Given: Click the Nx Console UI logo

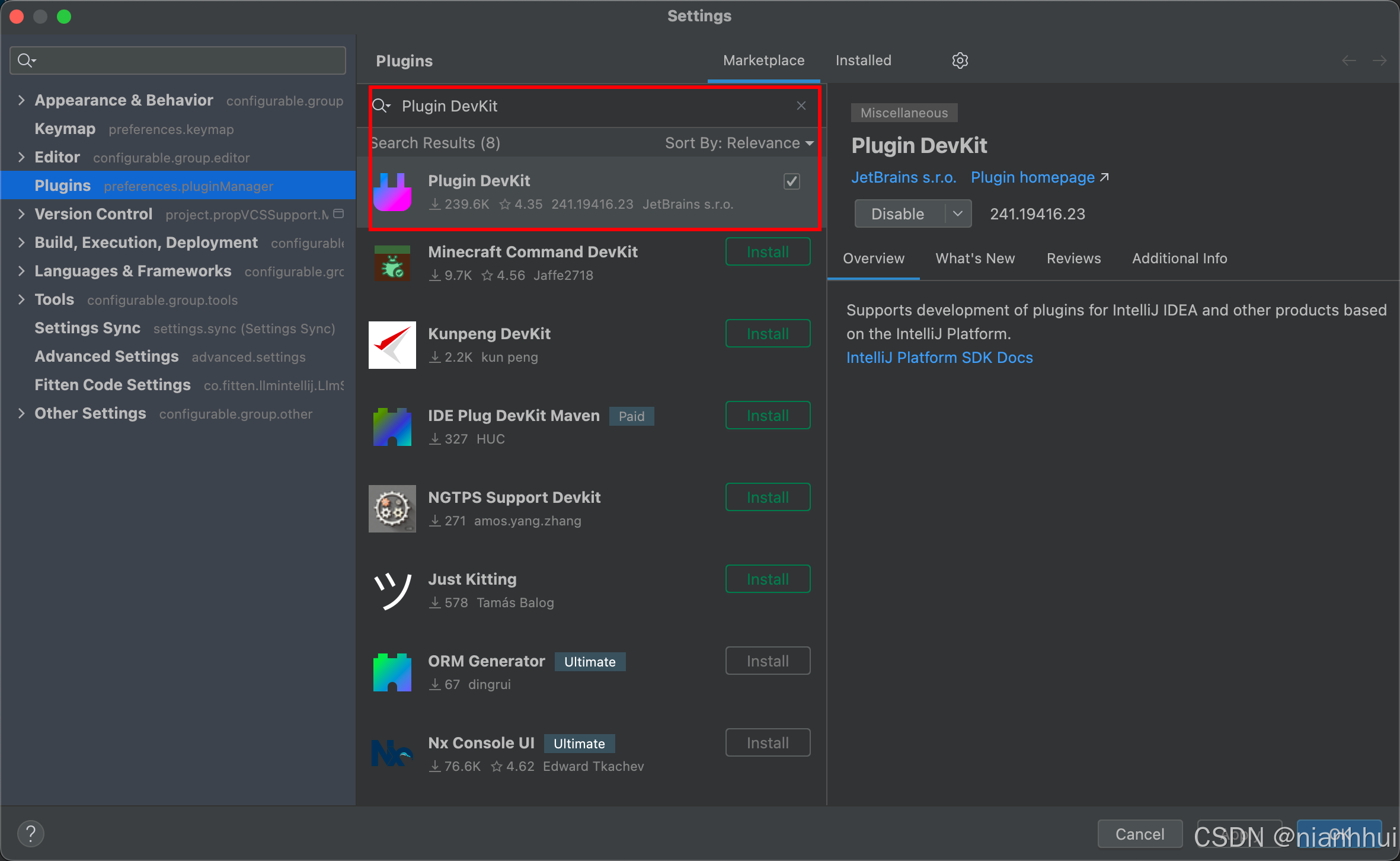Looking at the screenshot, I should click(x=392, y=754).
